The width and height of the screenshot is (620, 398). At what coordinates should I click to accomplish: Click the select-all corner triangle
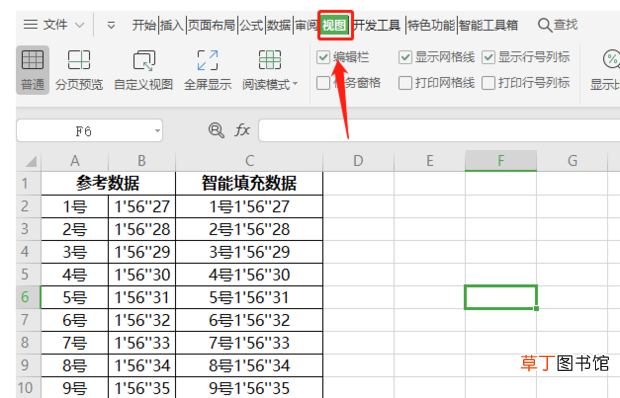(31, 161)
